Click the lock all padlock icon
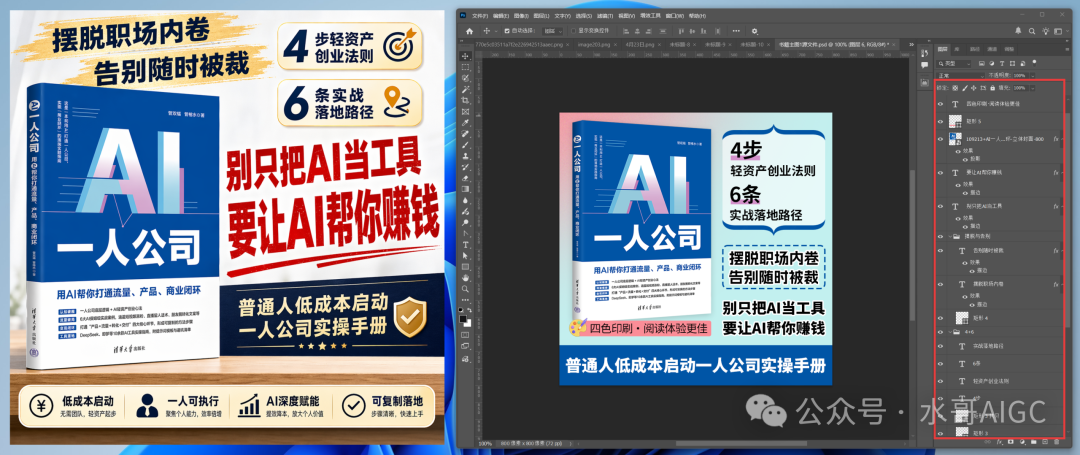This screenshot has height=455, width=1080. (x=993, y=88)
